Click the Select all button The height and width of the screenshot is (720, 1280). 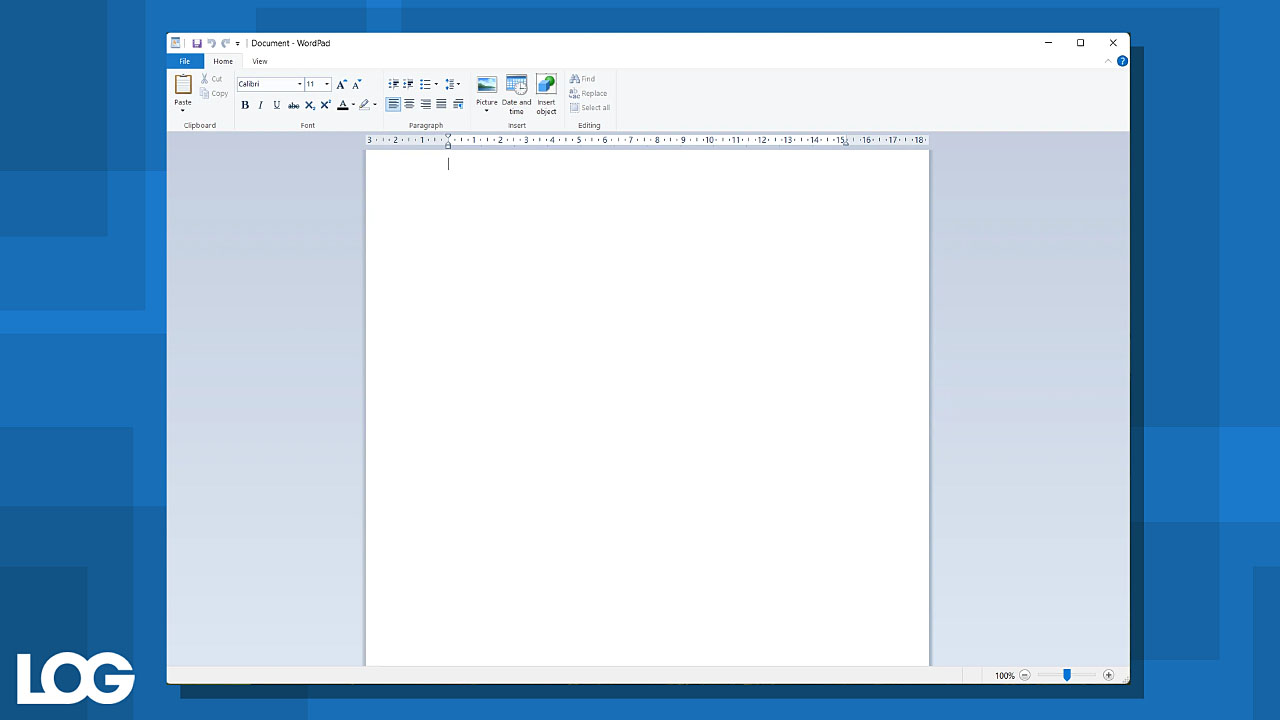point(590,108)
